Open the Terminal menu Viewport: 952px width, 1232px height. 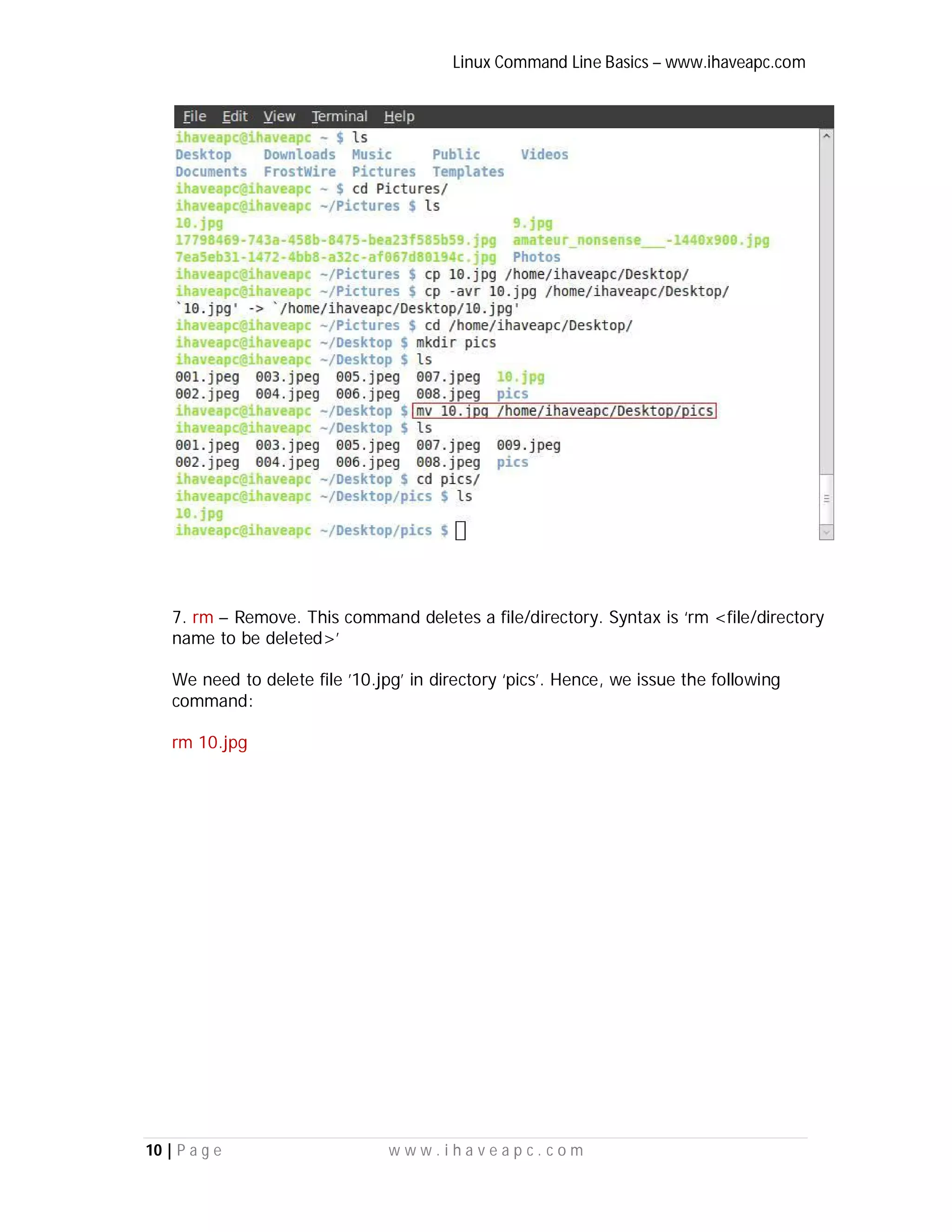(x=339, y=116)
